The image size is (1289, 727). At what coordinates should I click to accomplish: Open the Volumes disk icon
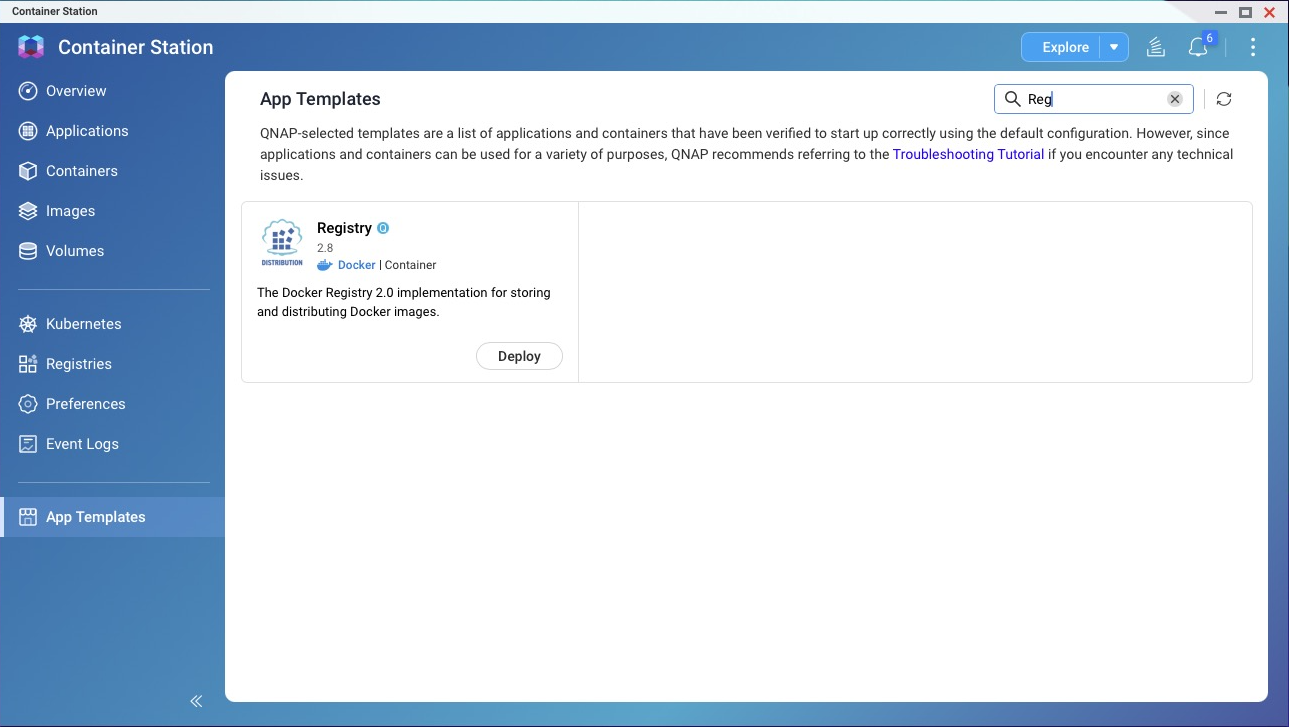(28, 251)
